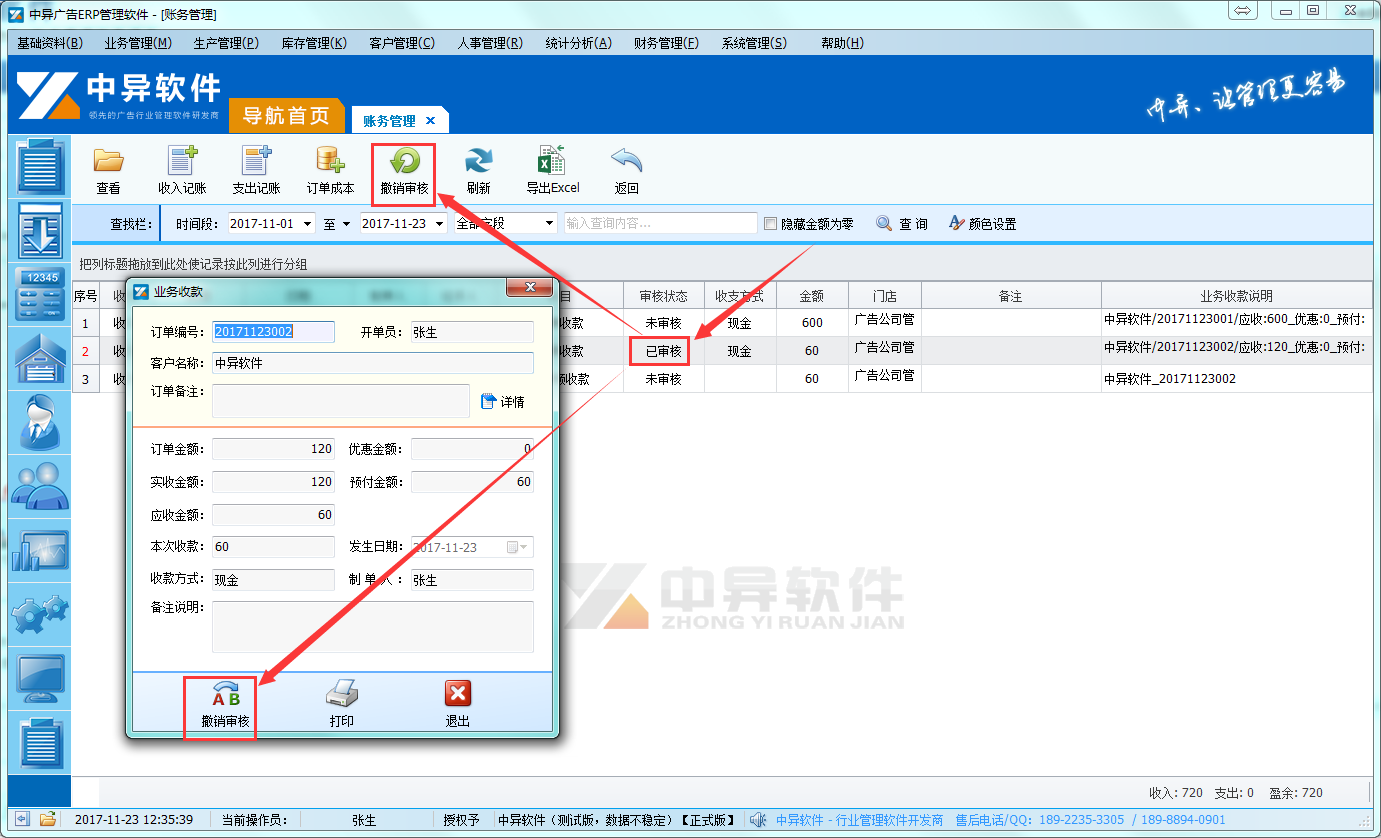Image resolution: width=1381 pixels, height=838 pixels.
Task: Click 撤销审核 in the main toolbar
Action: [x=404, y=172]
